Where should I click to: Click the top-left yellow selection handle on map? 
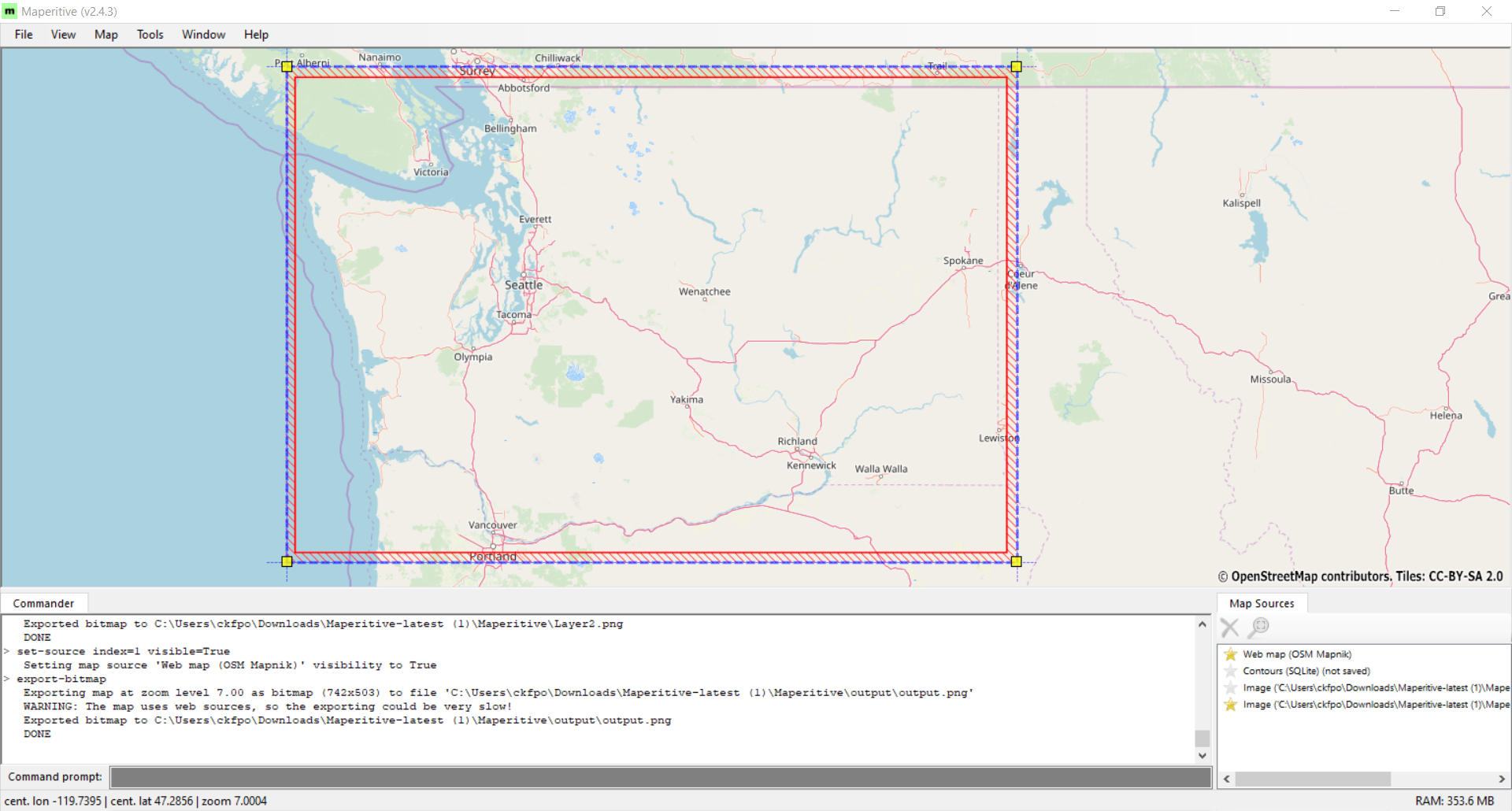click(x=287, y=67)
